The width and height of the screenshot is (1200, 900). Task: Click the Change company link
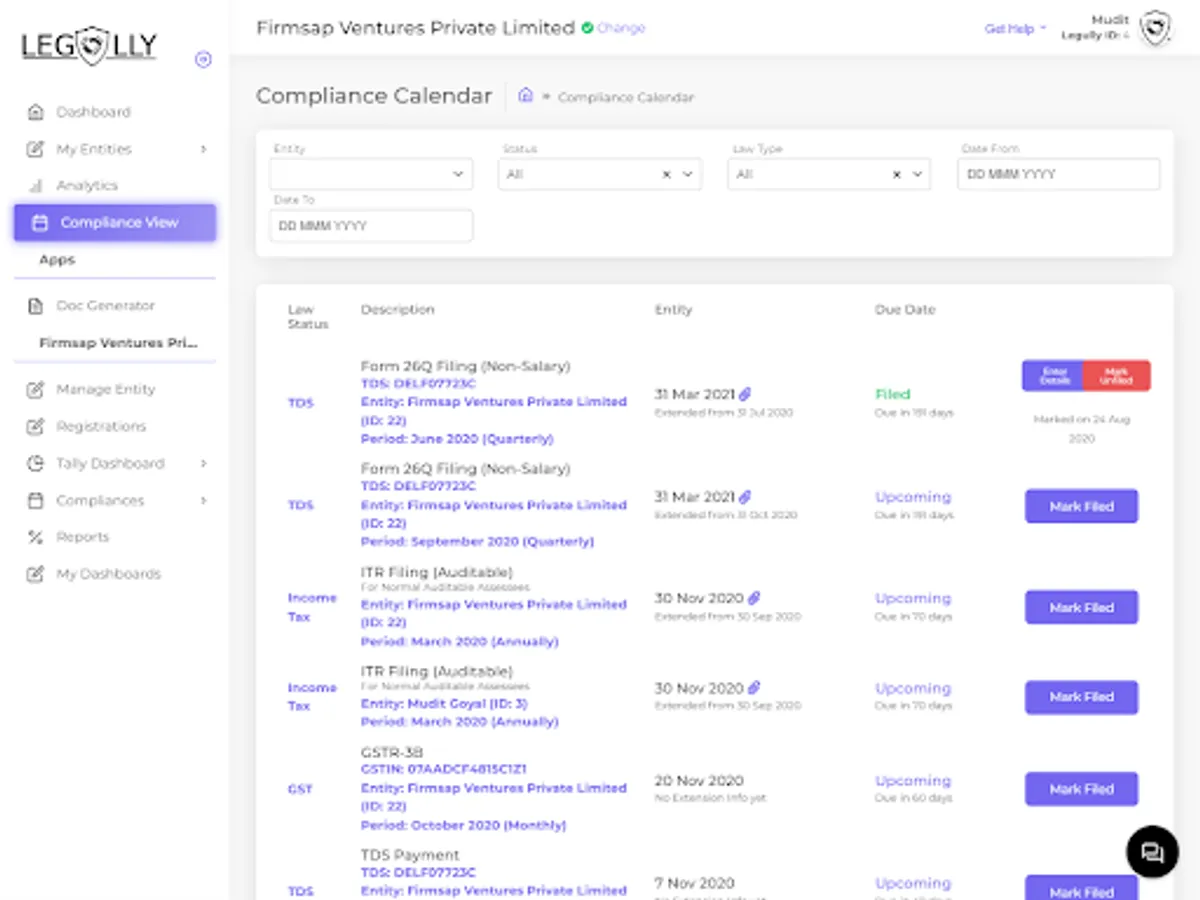click(621, 28)
